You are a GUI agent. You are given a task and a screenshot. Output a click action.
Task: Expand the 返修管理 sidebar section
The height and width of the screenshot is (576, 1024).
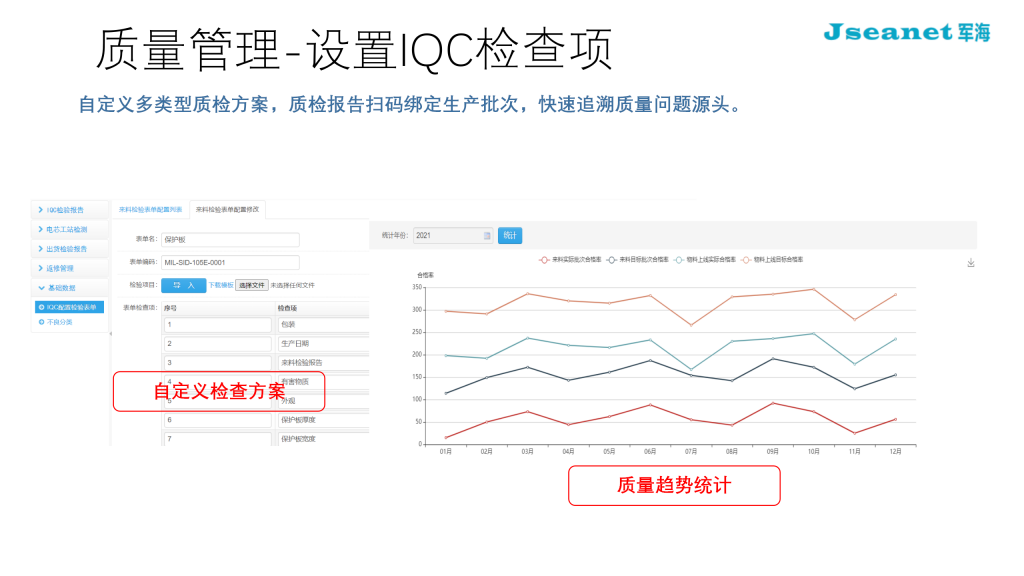(69, 268)
